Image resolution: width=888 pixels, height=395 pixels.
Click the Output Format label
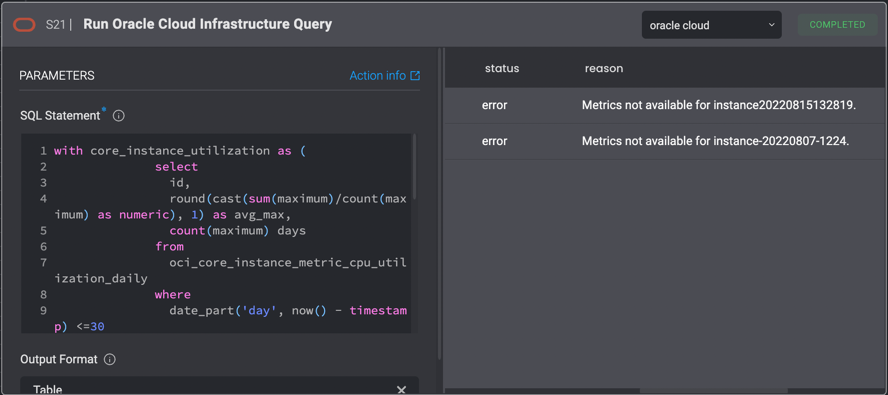(59, 359)
